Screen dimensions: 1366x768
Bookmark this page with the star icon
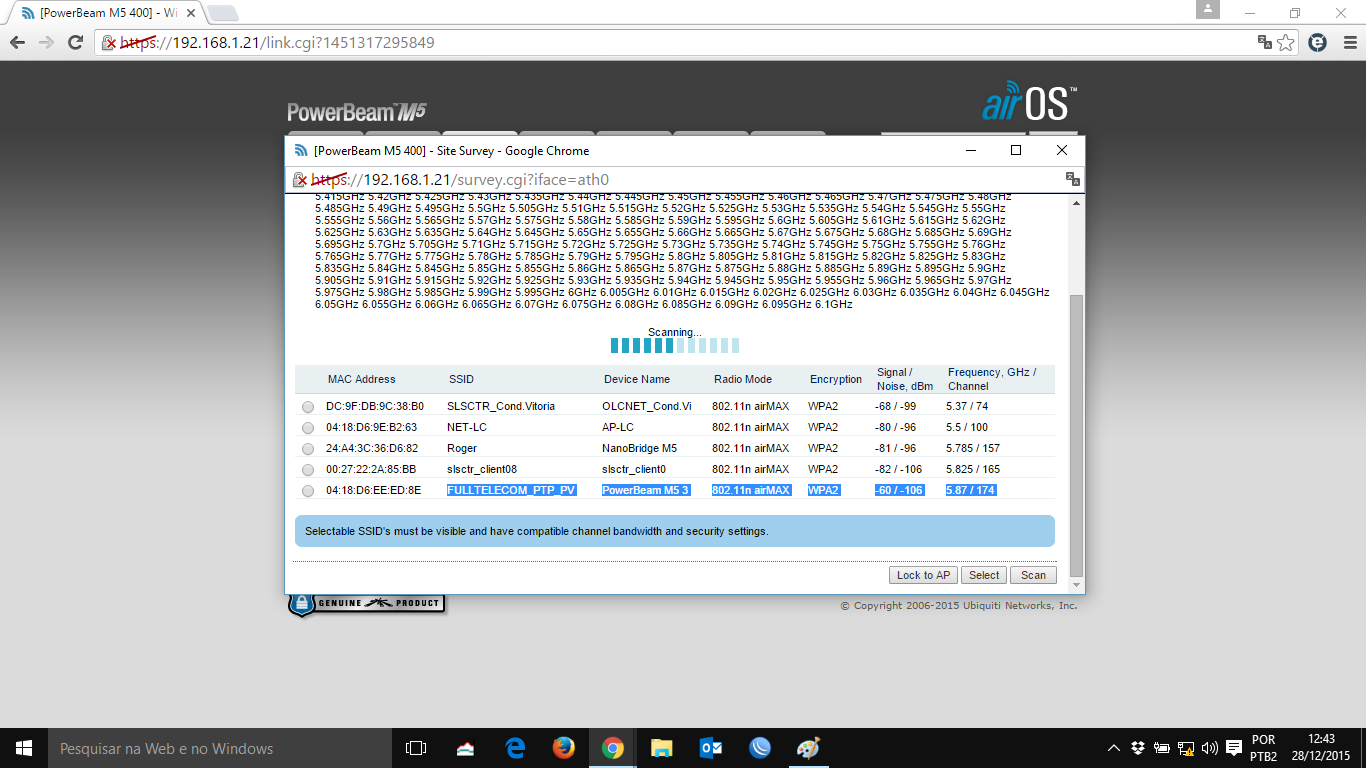(1286, 43)
